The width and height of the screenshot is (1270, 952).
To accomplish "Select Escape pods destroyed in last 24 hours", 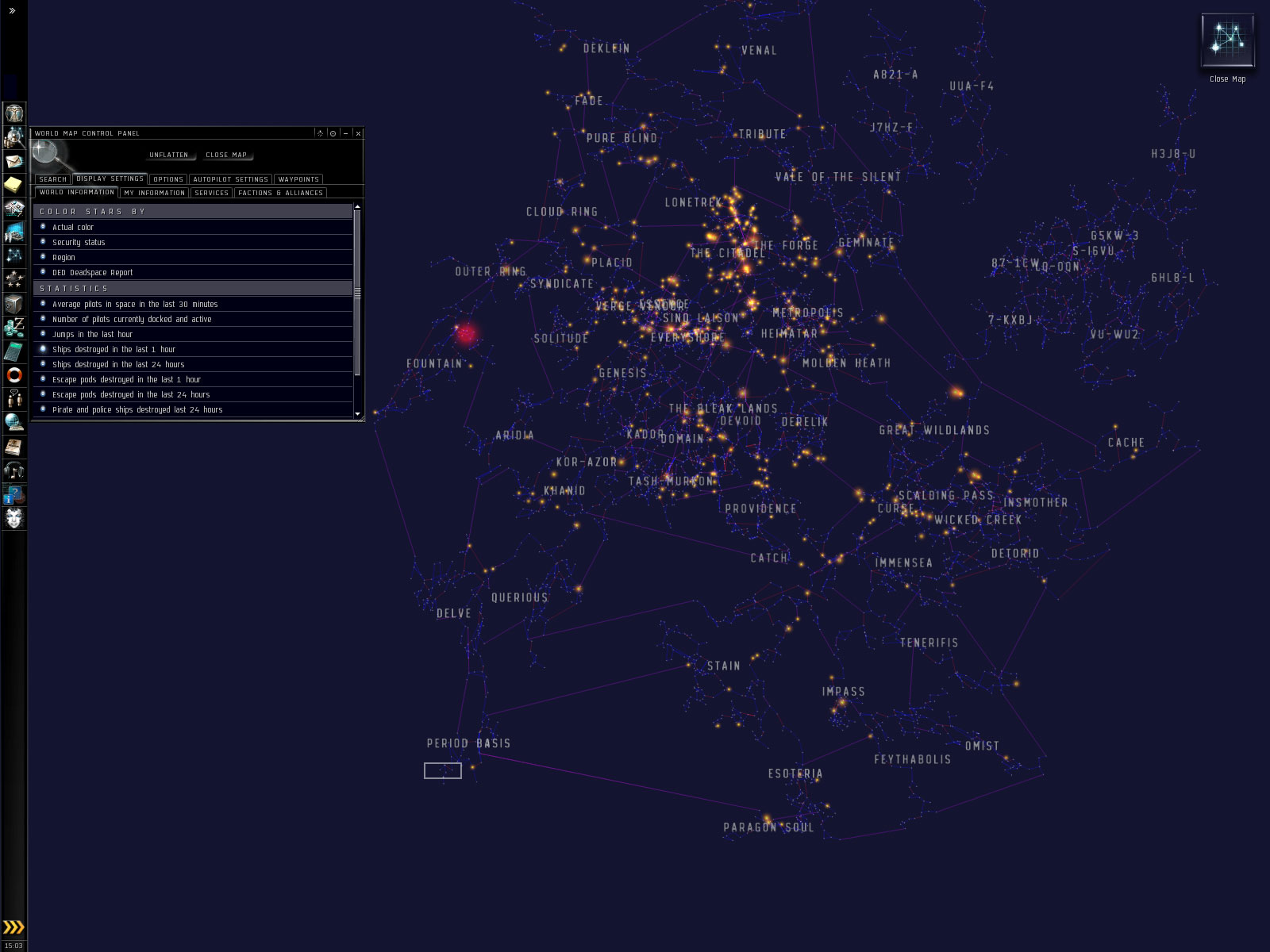I will (x=193, y=394).
